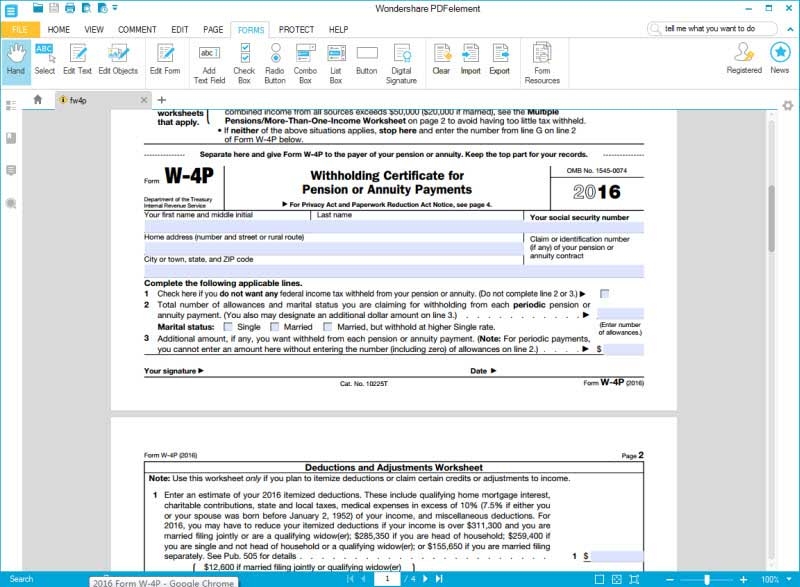Click the zoom slider handle

(707, 579)
